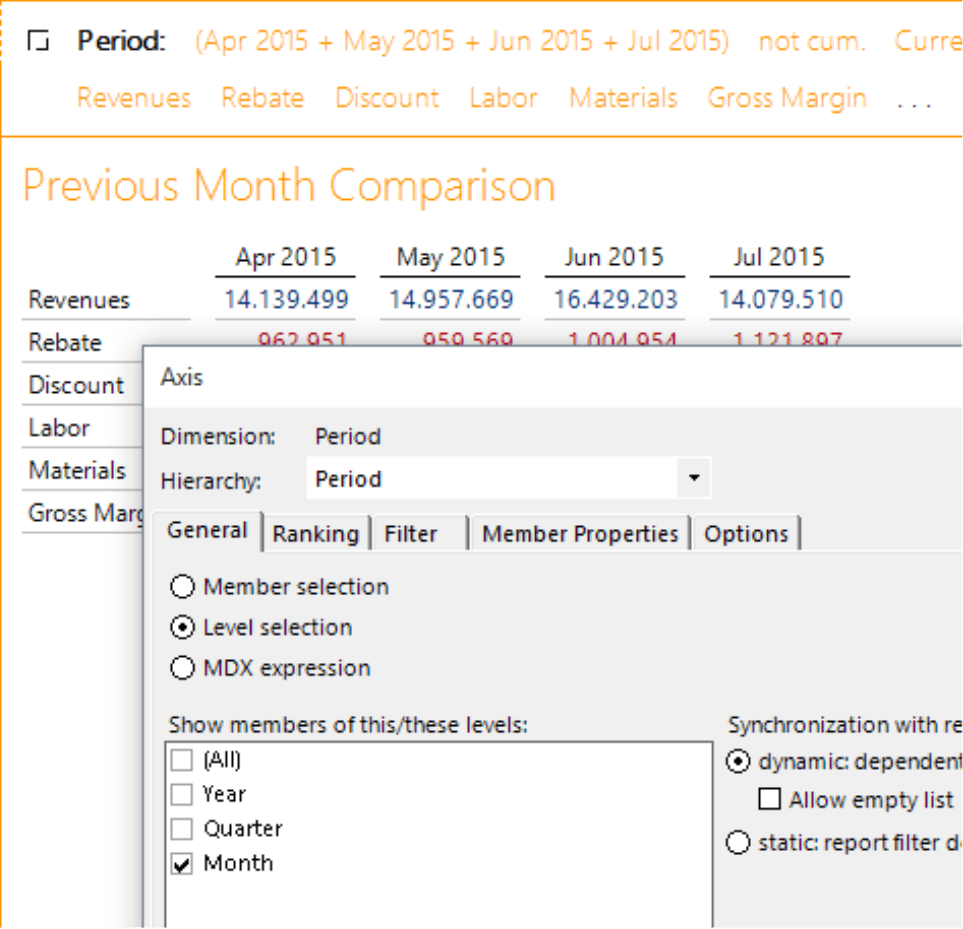This screenshot has height=929, width=963.
Task: Go to the Member Properties tab
Action: coord(580,534)
